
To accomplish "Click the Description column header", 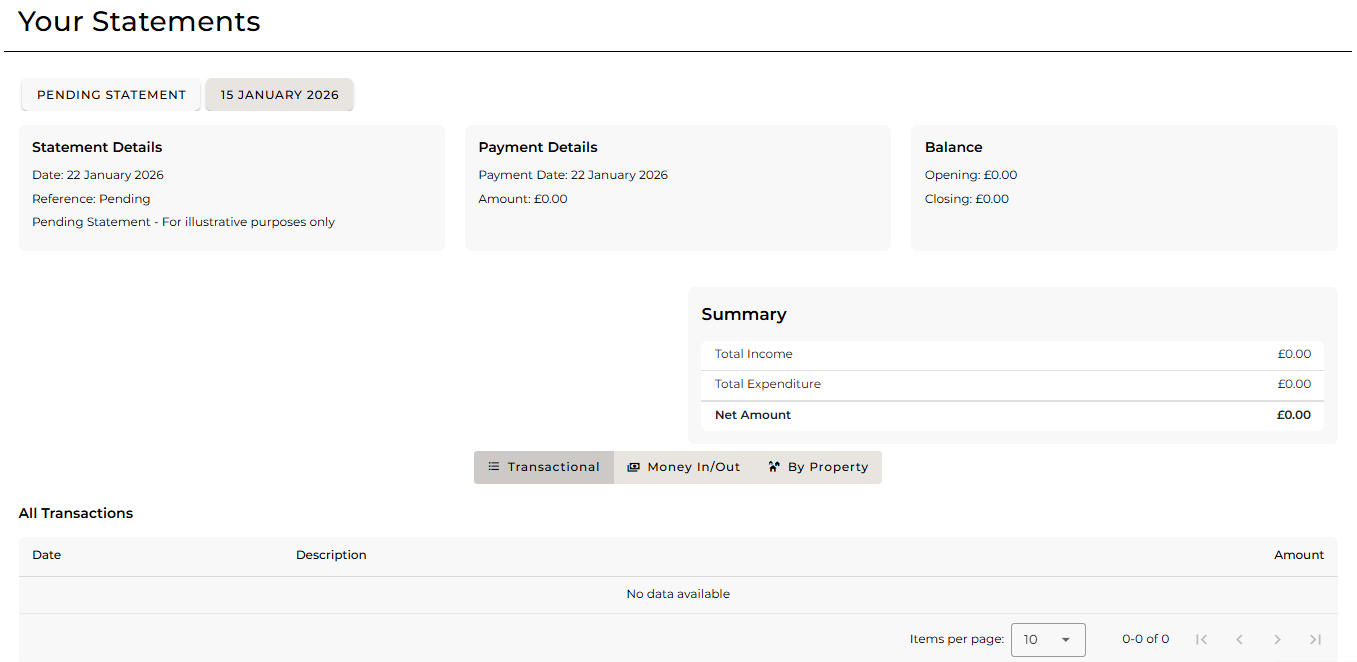I will tap(331, 555).
